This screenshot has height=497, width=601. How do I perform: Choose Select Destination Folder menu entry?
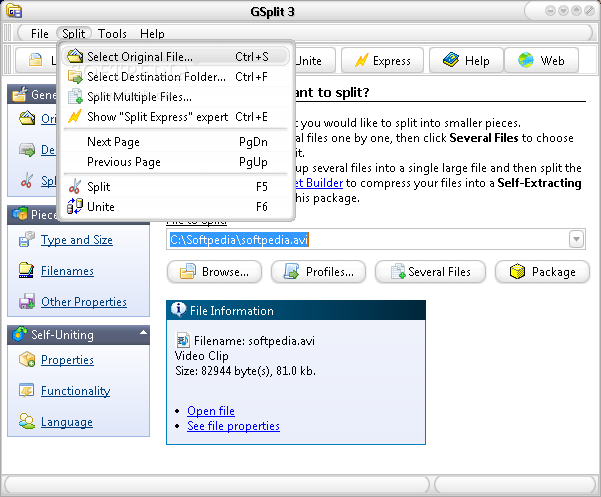tap(176, 77)
